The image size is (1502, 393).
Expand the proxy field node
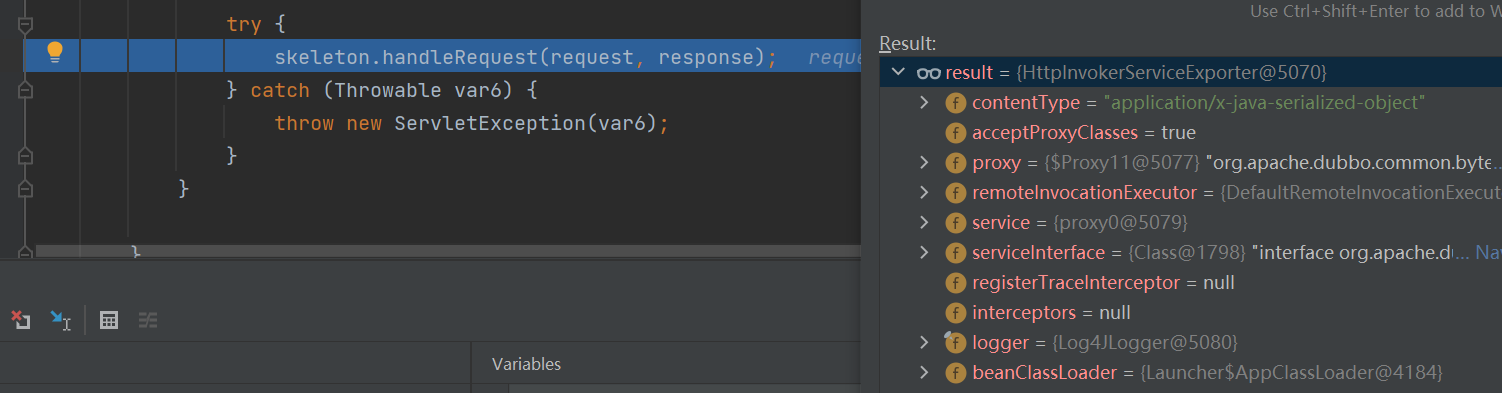click(x=925, y=163)
